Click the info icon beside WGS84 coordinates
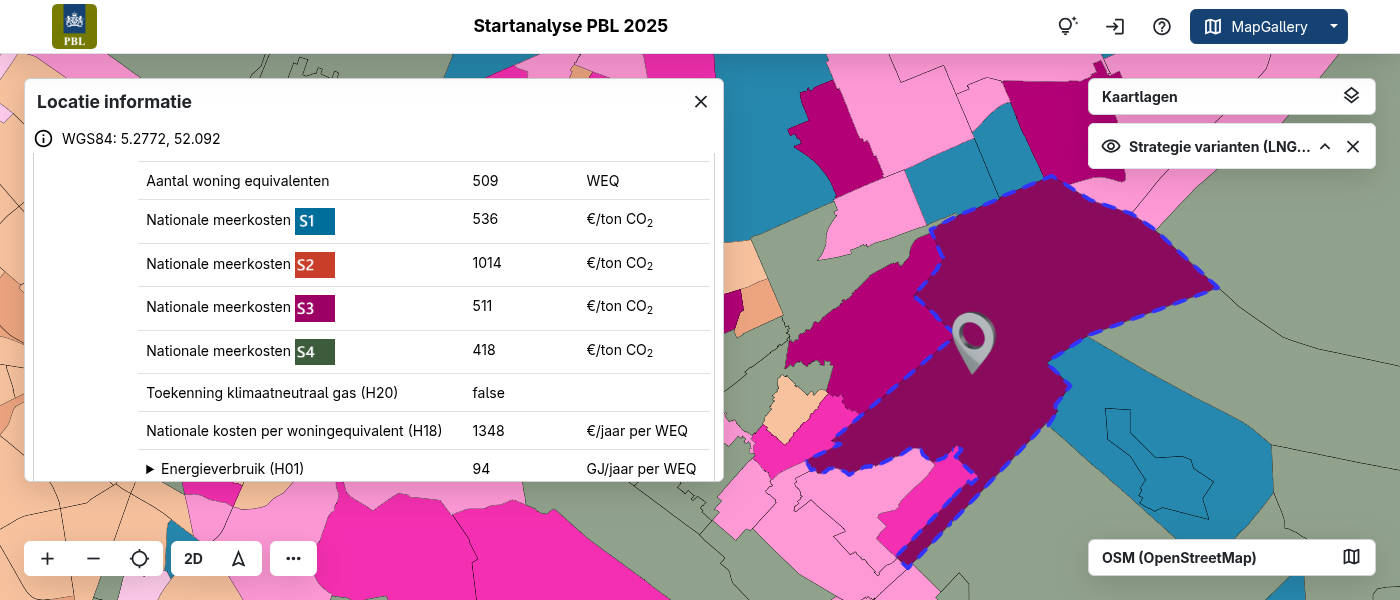Screen dimensions: 1400x600 44,139
